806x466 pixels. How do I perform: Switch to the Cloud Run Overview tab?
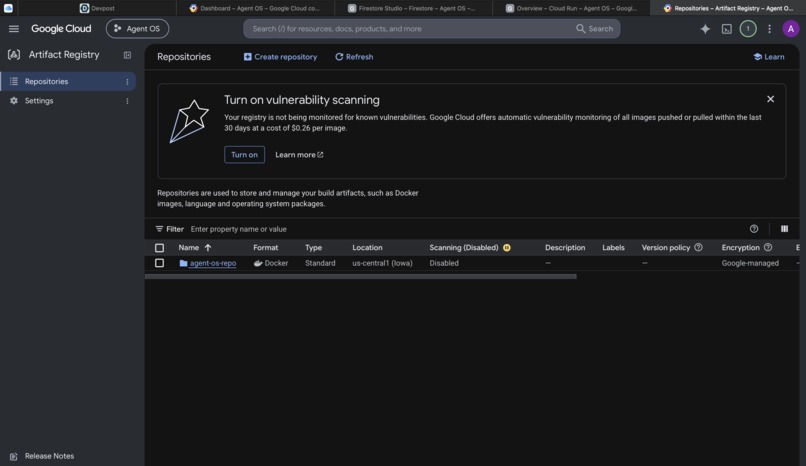(x=571, y=8)
